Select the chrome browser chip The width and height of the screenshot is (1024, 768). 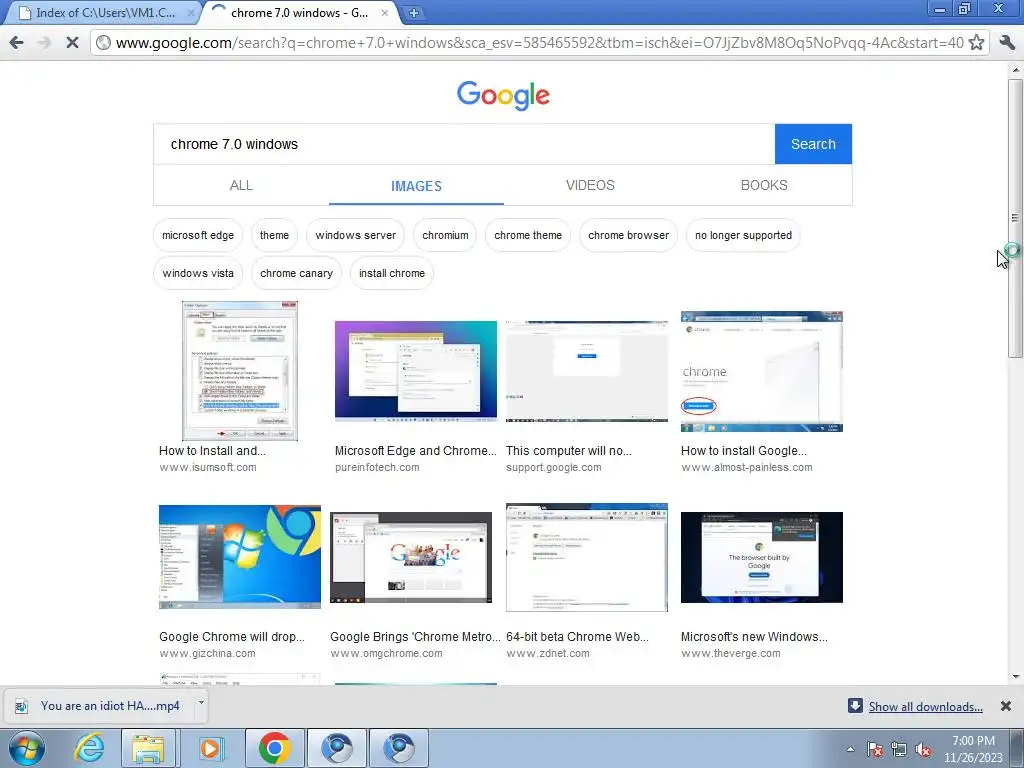click(628, 235)
